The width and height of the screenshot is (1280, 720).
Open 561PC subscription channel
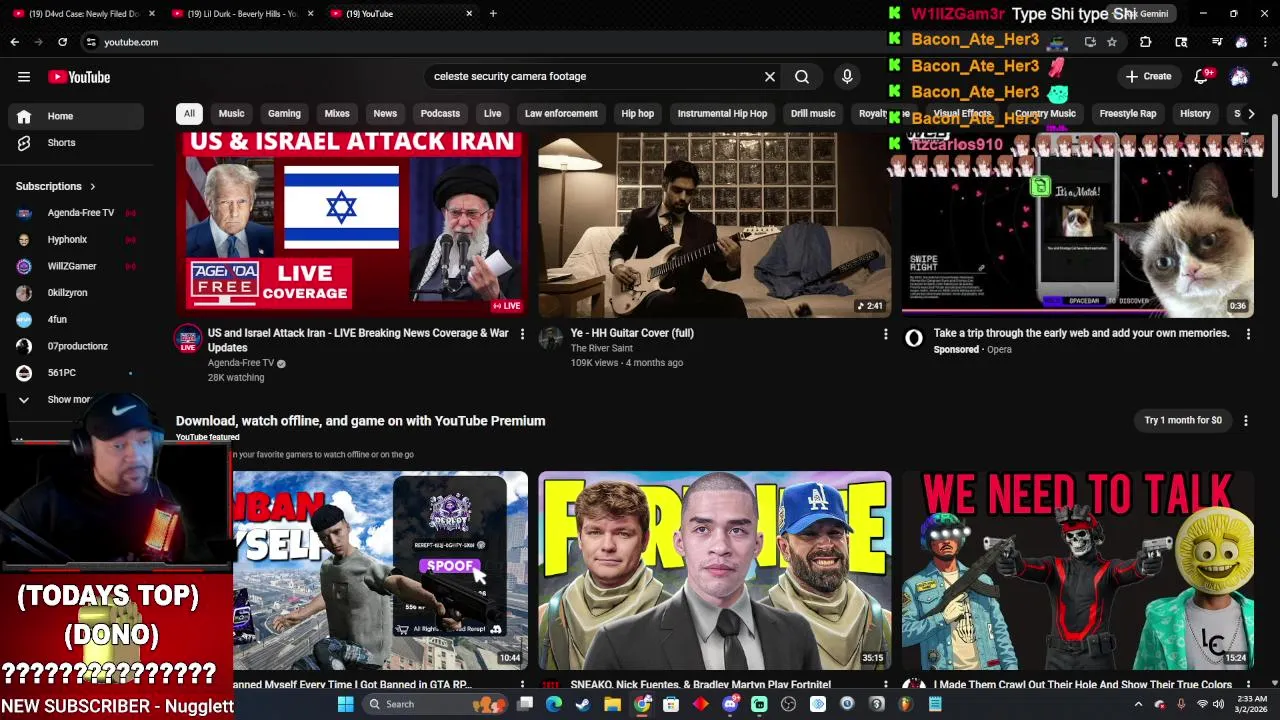(76, 373)
